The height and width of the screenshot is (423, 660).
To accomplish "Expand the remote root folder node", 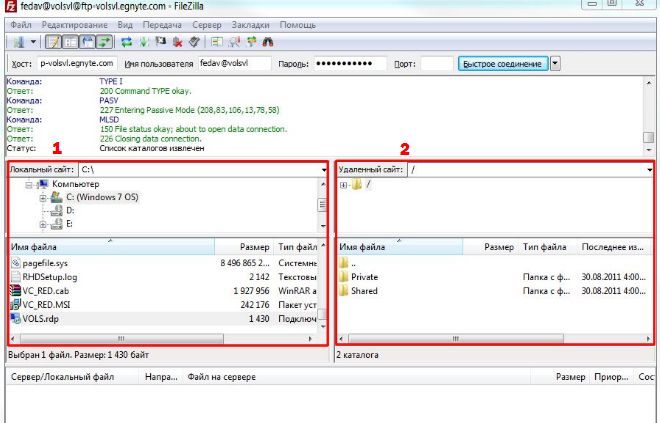I will (x=343, y=185).
